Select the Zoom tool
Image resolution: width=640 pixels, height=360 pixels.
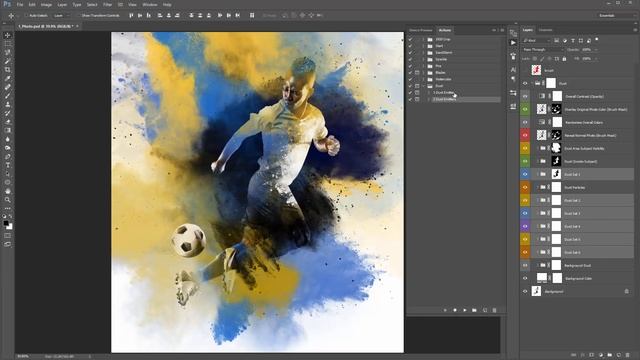pyautogui.click(x=7, y=200)
